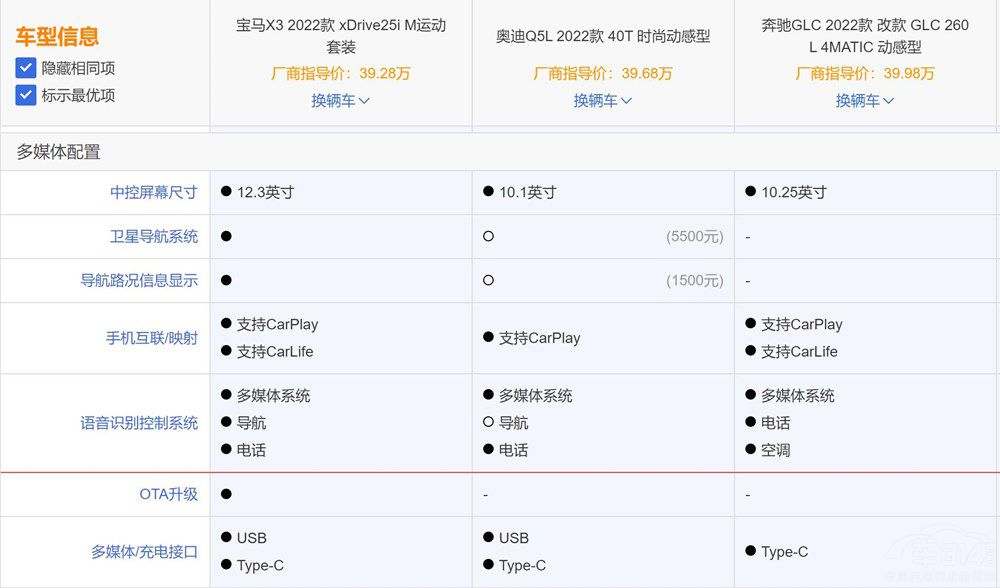This screenshot has height=588, width=1000.
Task: Select the 手机互联/映射 row label
Action: pyautogui.click(x=152, y=338)
